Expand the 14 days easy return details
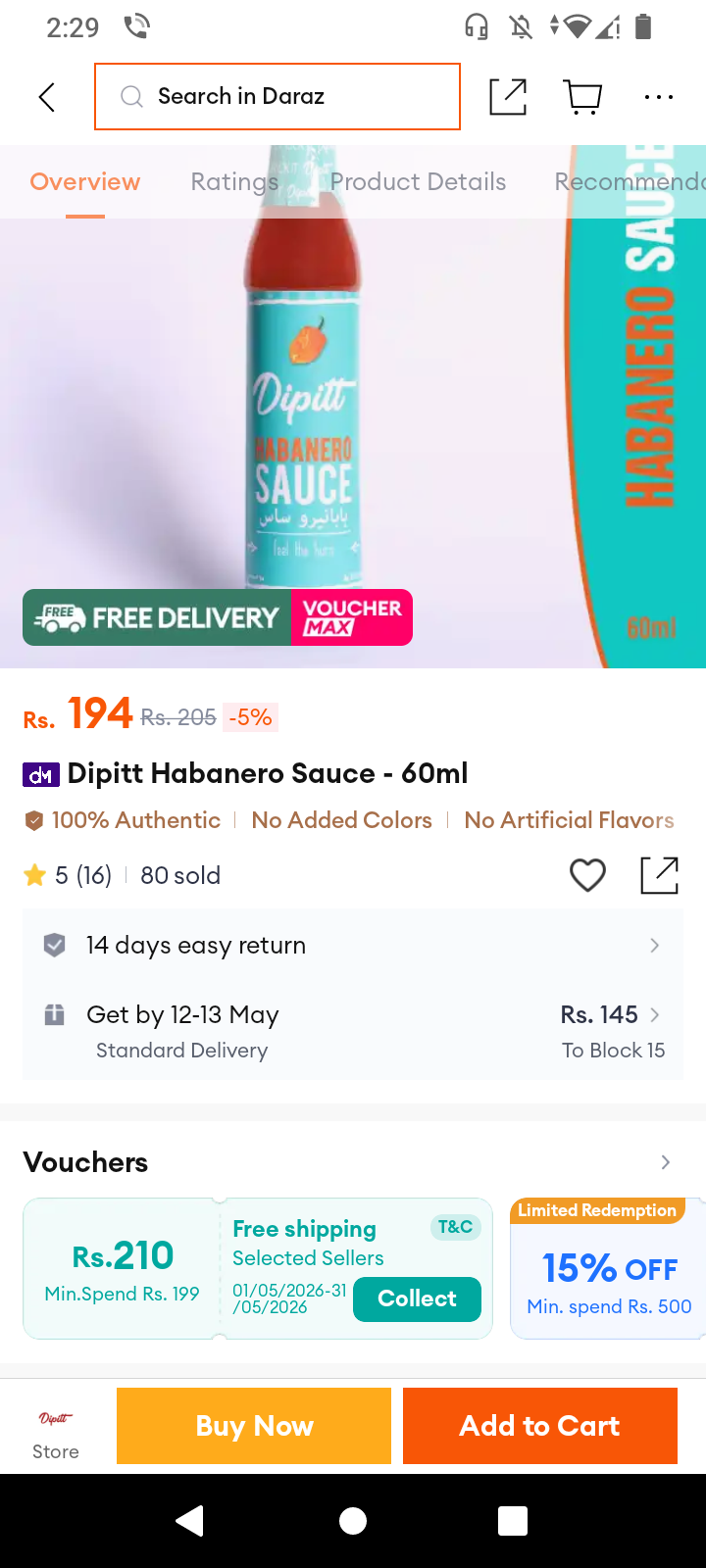 [x=353, y=945]
